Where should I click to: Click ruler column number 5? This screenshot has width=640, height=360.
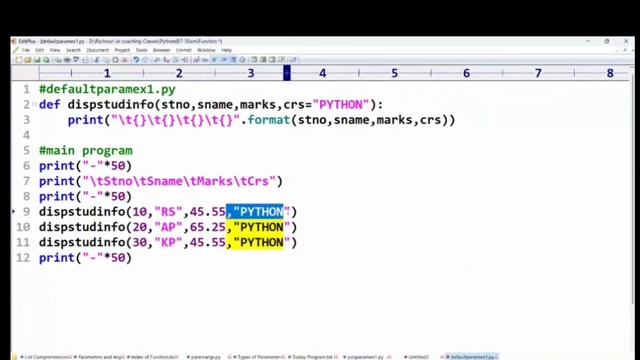[x=394, y=73]
